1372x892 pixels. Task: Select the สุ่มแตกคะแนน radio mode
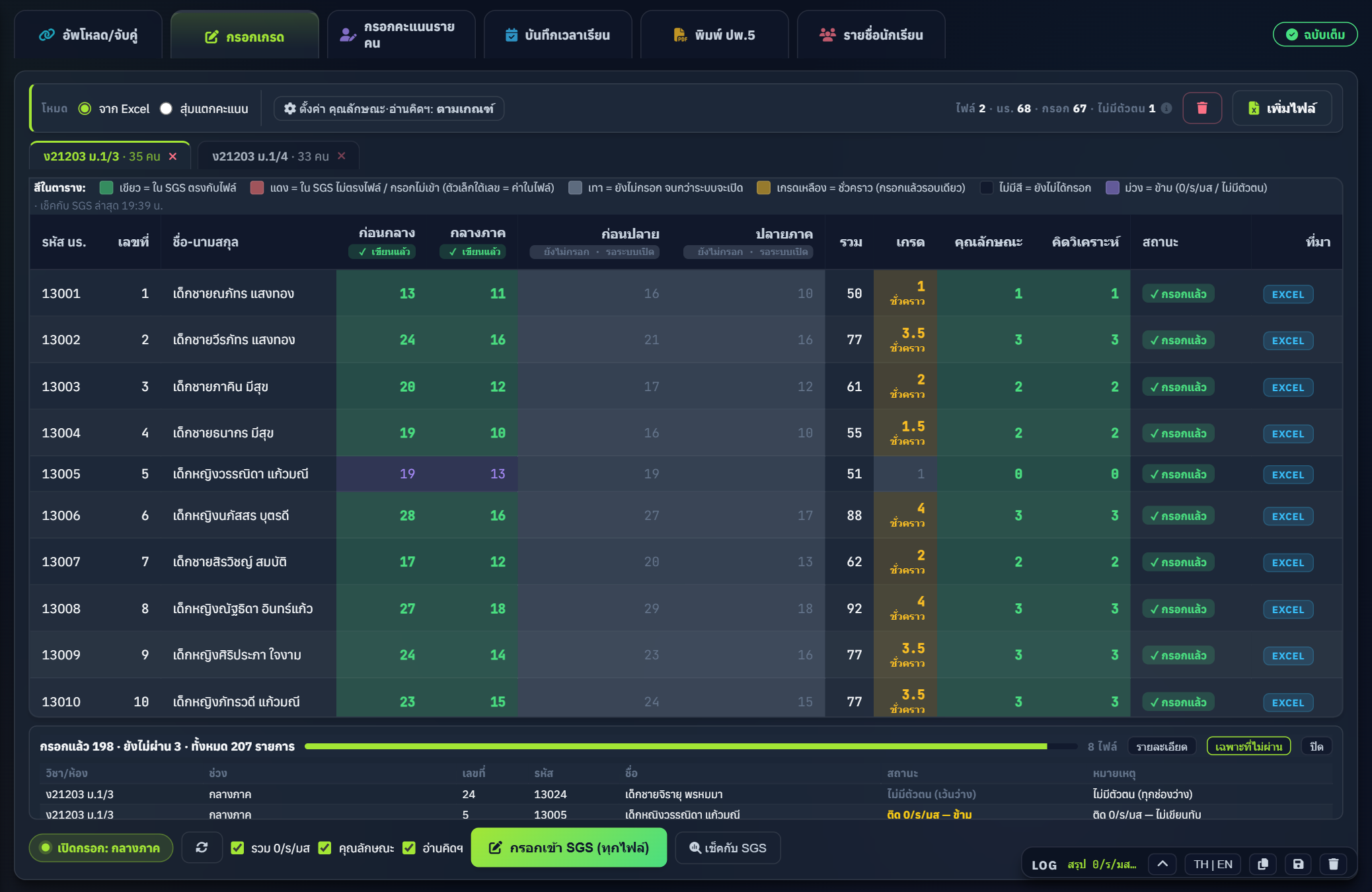166,108
